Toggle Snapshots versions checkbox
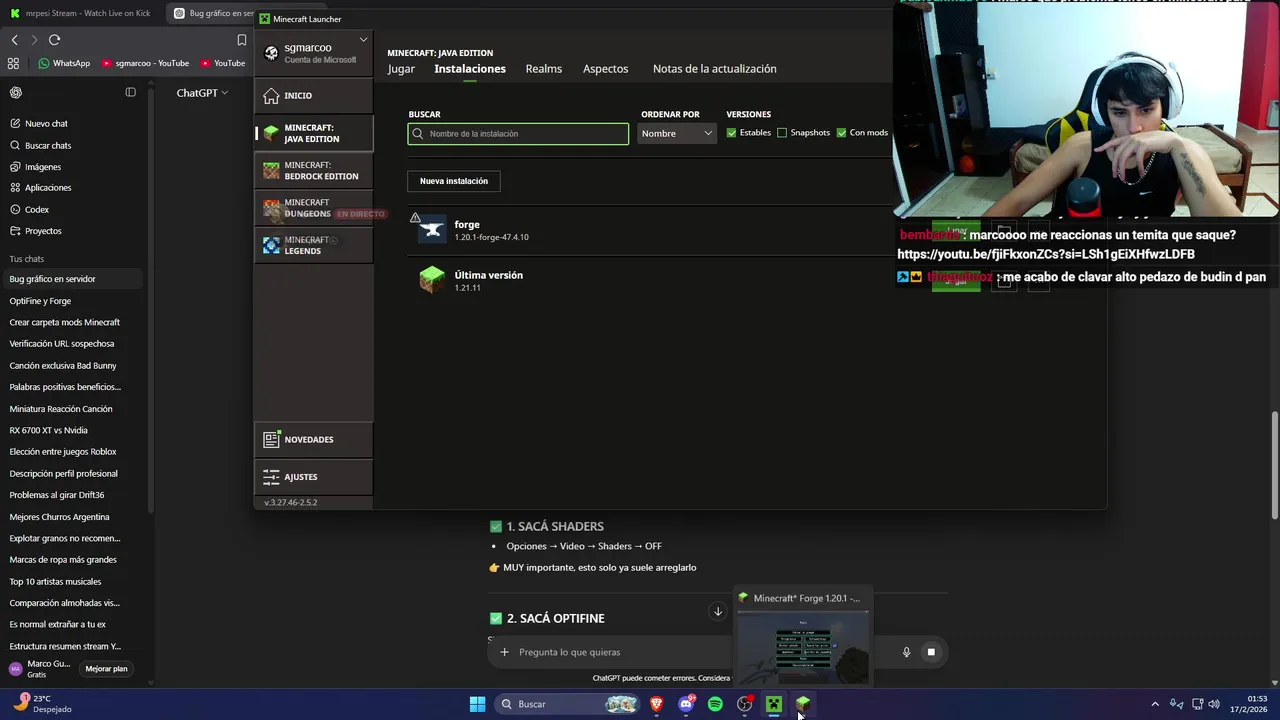Image resolution: width=1280 pixels, height=720 pixels. (782, 133)
